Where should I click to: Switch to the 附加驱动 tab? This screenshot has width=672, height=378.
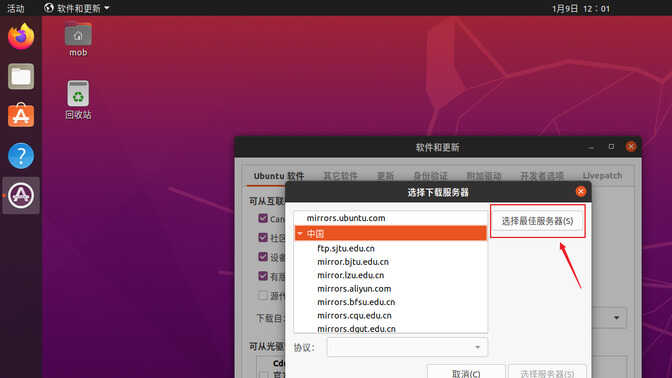tap(484, 176)
